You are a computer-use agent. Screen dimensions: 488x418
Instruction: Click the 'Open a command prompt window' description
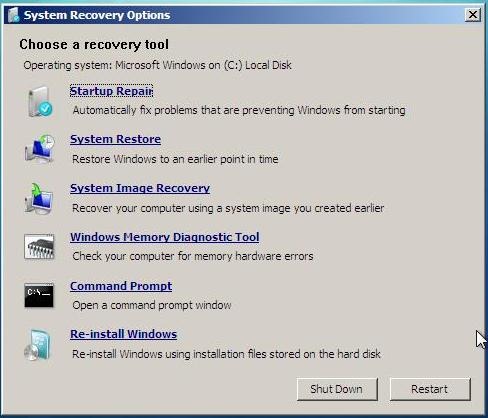(x=152, y=305)
